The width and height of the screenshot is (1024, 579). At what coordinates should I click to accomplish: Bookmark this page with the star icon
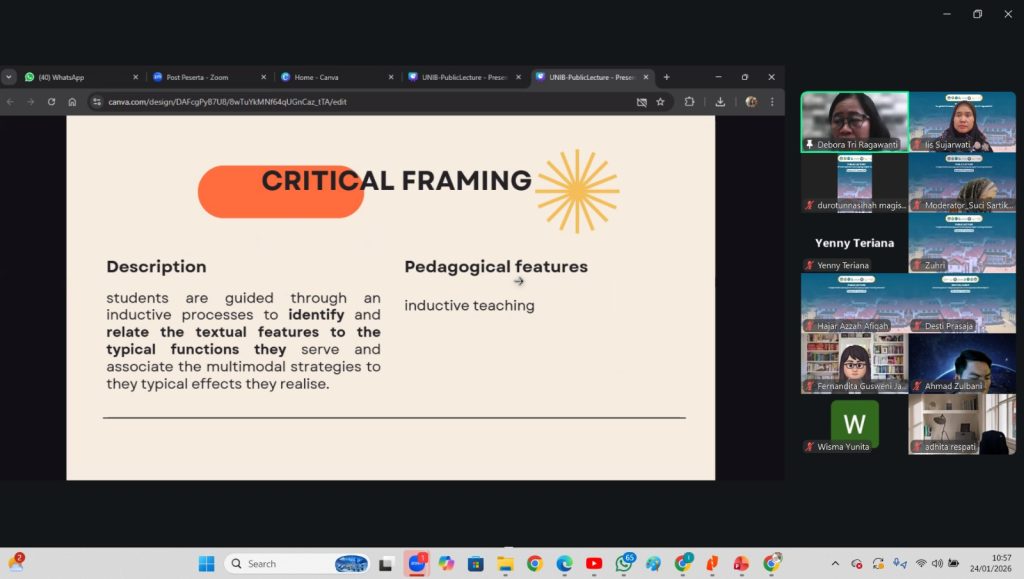coord(662,102)
